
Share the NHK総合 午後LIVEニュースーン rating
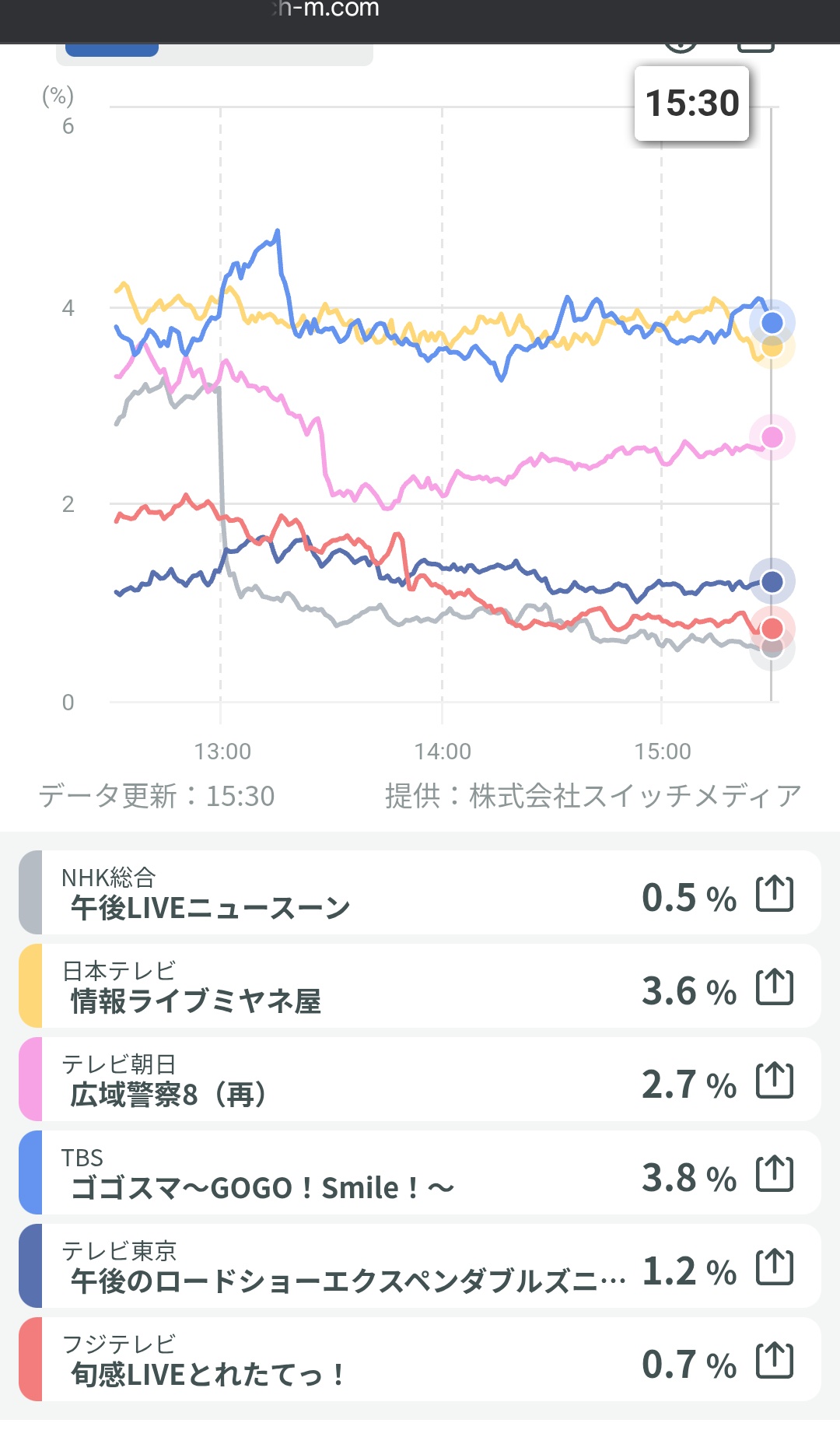point(775,893)
